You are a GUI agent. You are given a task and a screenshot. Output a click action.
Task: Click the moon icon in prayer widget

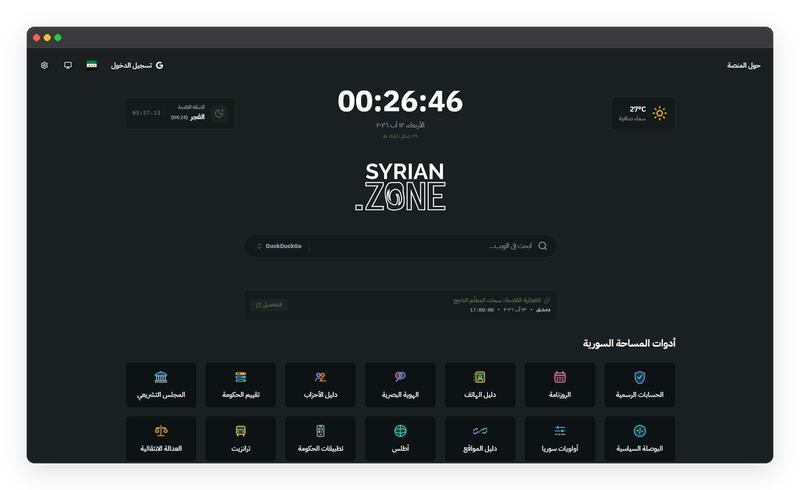[x=219, y=113]
